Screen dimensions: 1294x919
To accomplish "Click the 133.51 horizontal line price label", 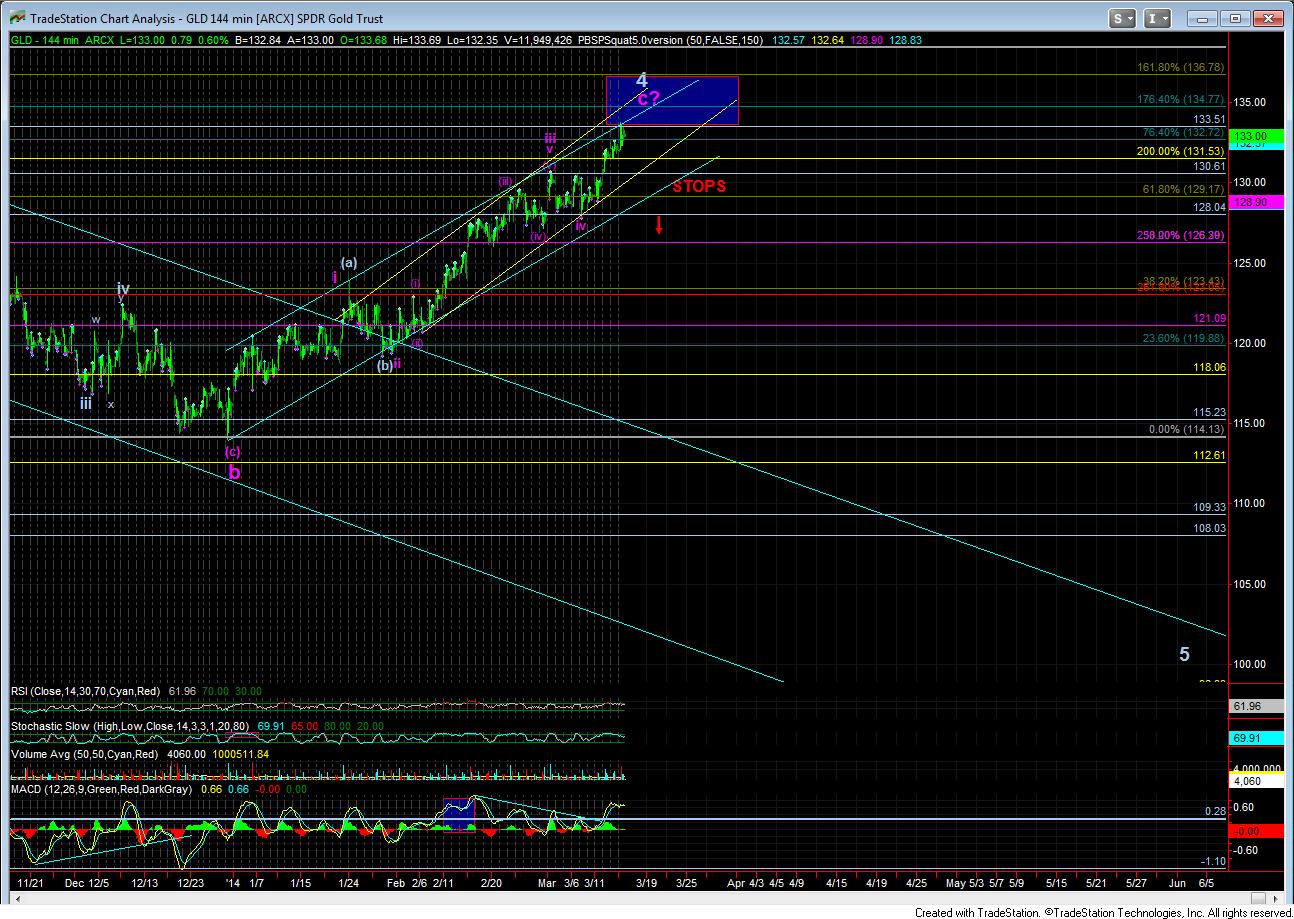I will 1210,118.
